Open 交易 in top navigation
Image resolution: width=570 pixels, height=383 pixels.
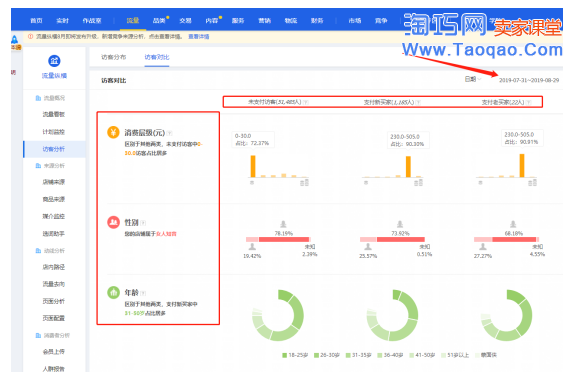click(x=185, y=21)
